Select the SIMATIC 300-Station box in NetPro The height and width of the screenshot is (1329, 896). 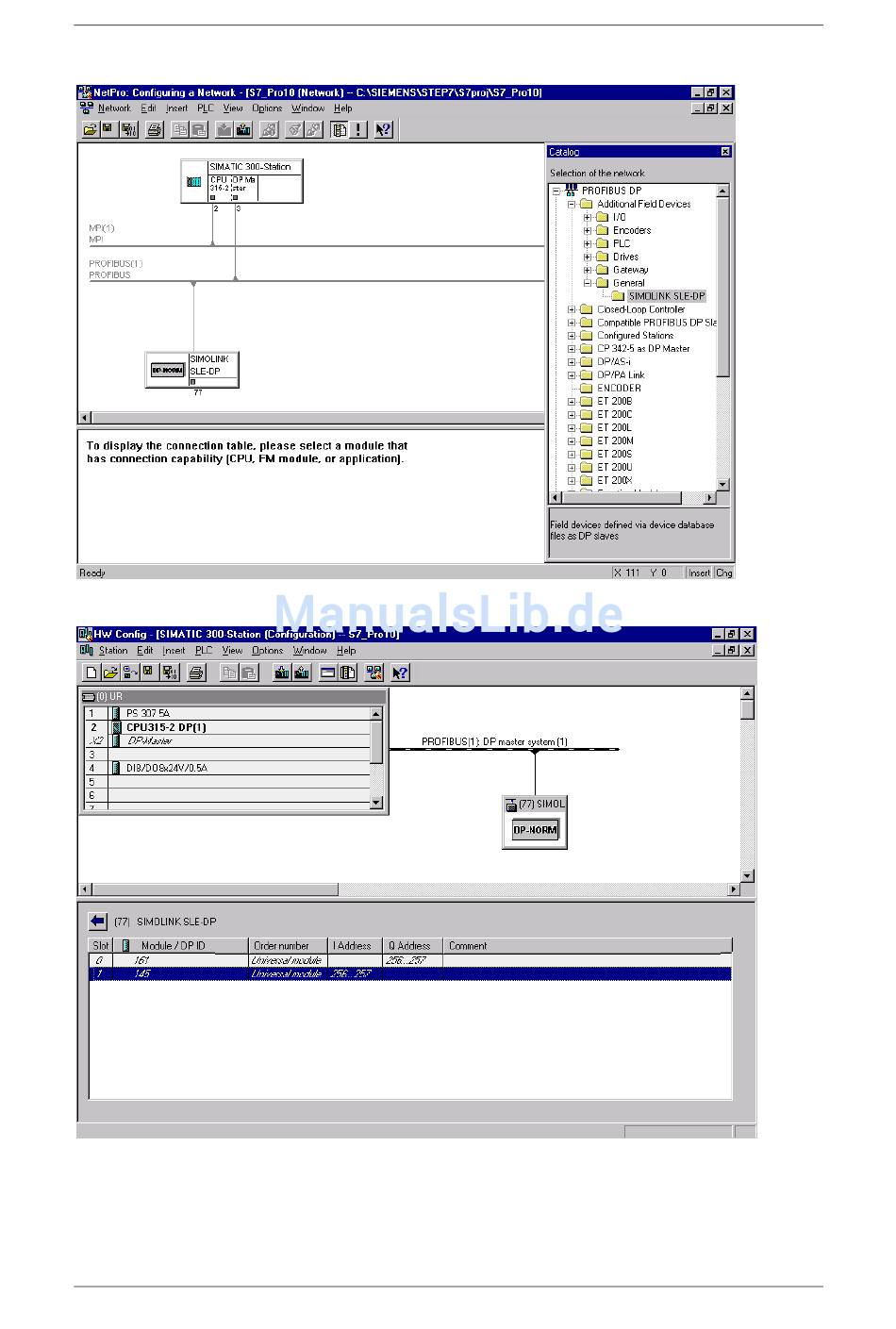tap(242, 181)
